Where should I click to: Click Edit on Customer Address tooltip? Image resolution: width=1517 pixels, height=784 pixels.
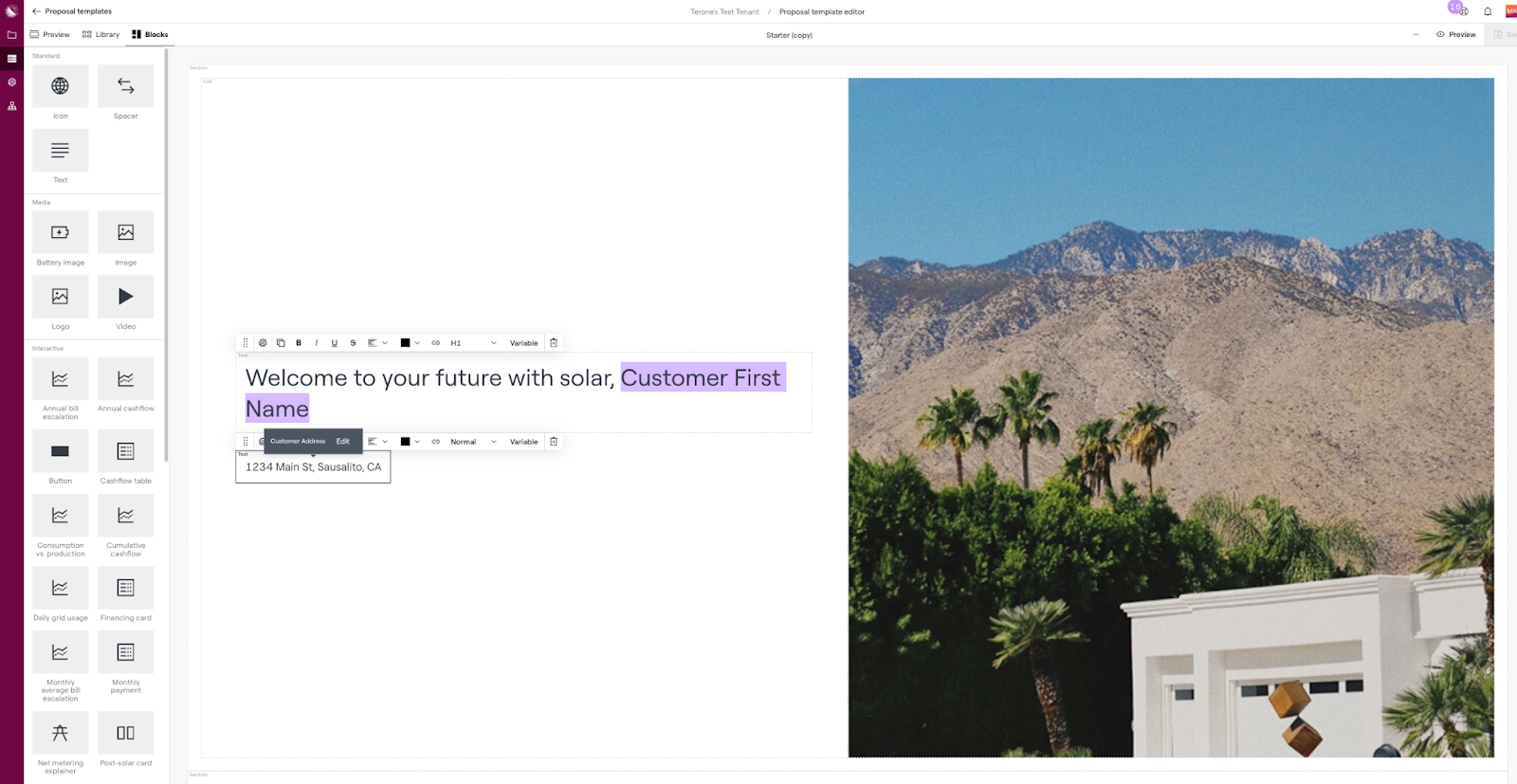(x=343, y=441)
